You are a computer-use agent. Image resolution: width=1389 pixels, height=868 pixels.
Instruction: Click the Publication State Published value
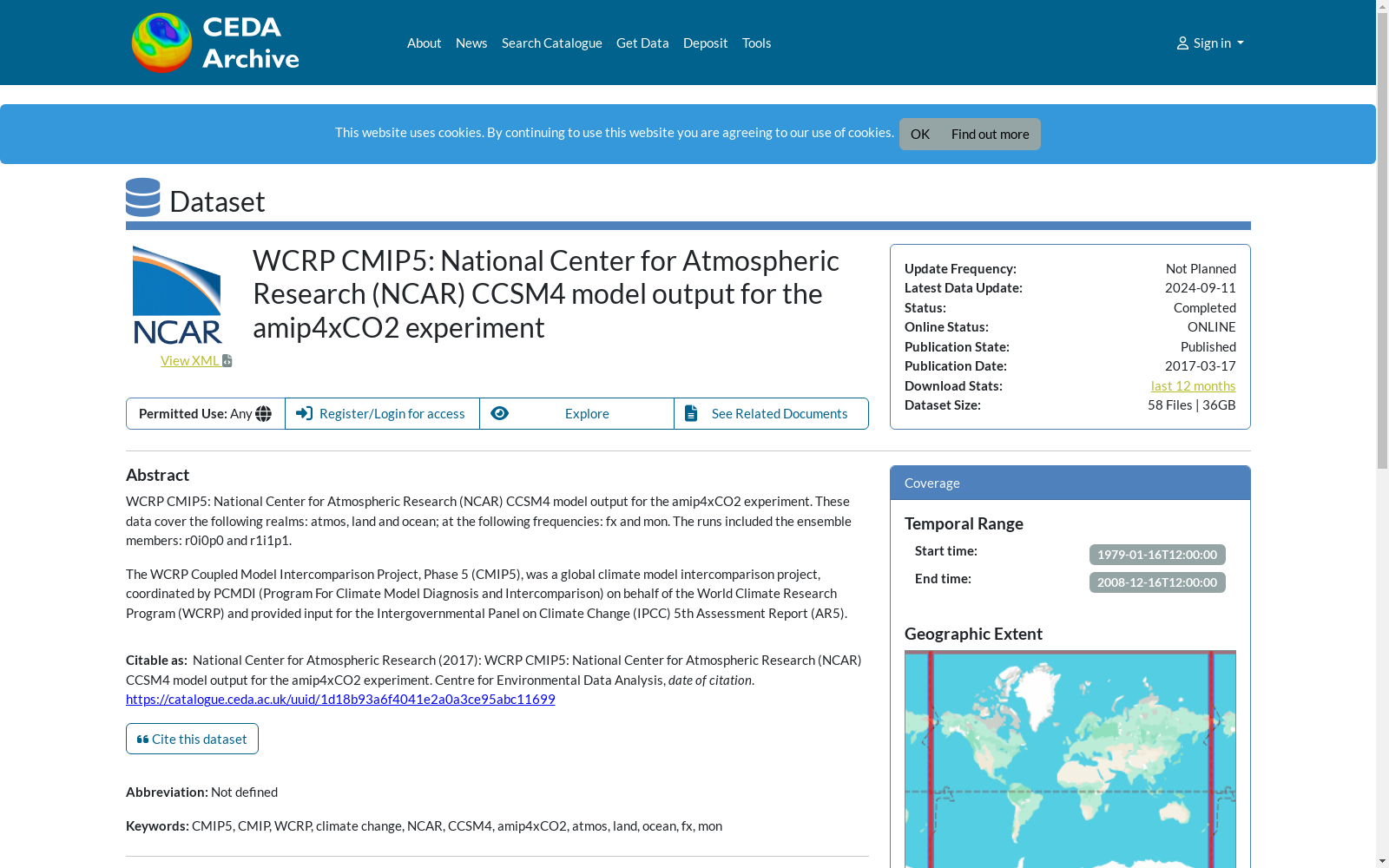point(1208,346)
